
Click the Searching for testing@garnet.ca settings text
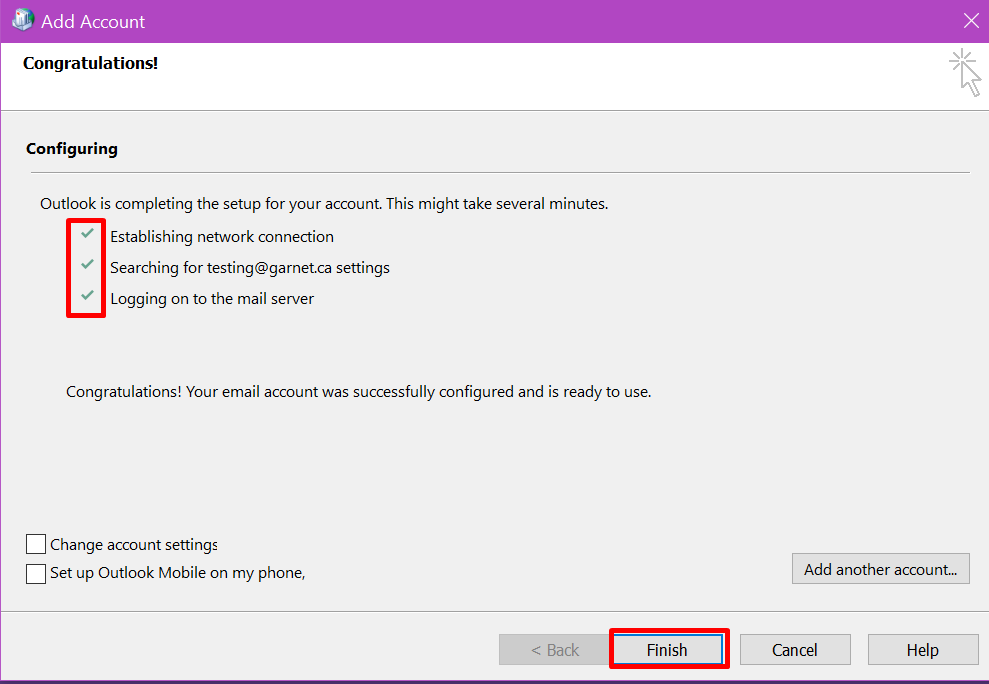tap(250, 268)
